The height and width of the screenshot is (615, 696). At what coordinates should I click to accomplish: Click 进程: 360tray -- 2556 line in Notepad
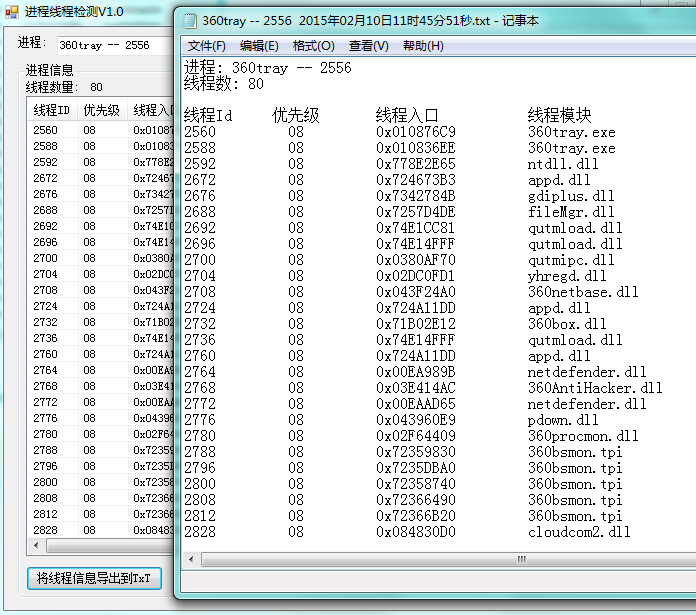pos(268,68)
